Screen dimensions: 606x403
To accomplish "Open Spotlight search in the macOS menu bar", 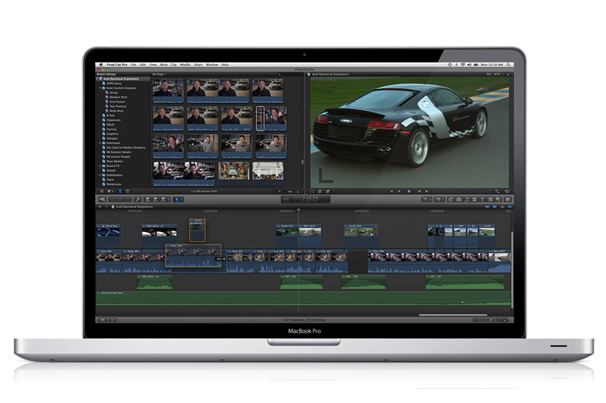I will [x=509, y=65].
